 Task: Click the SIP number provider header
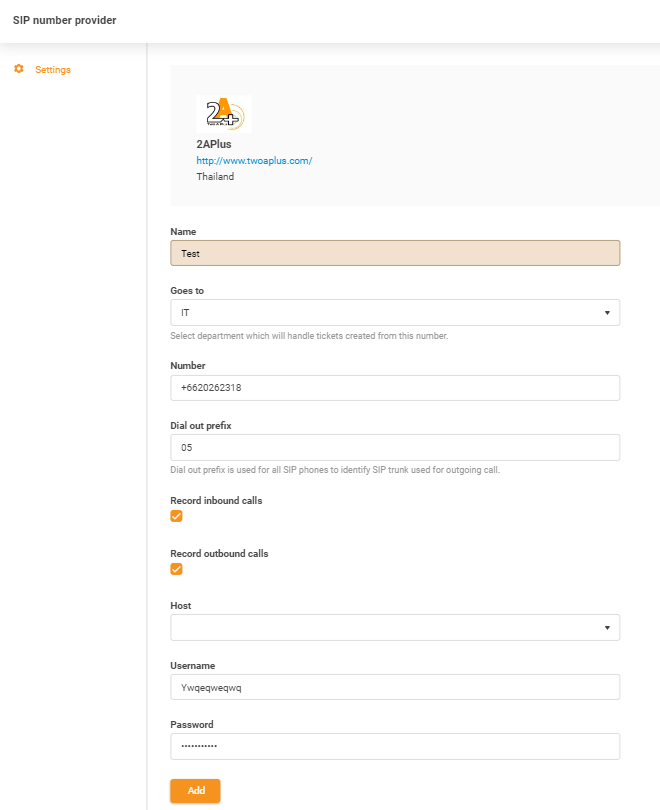coord(64,20)
